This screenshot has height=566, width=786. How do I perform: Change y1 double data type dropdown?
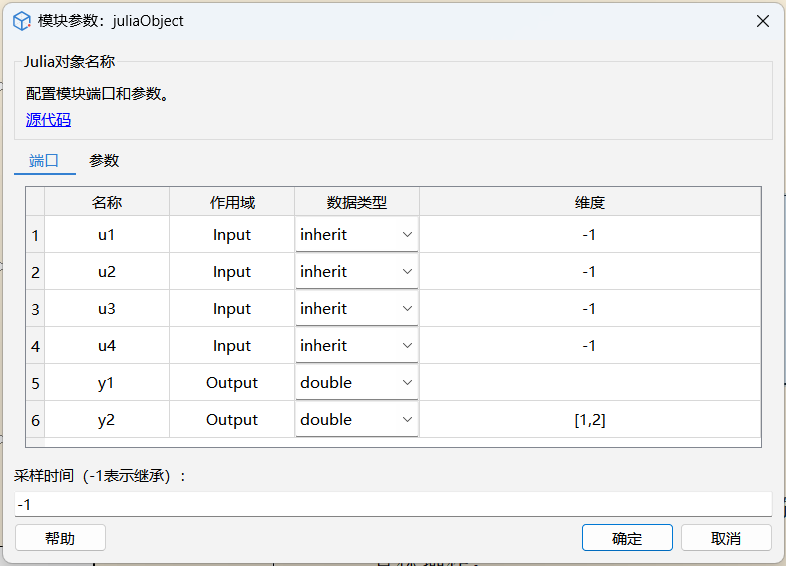point(356,383)
